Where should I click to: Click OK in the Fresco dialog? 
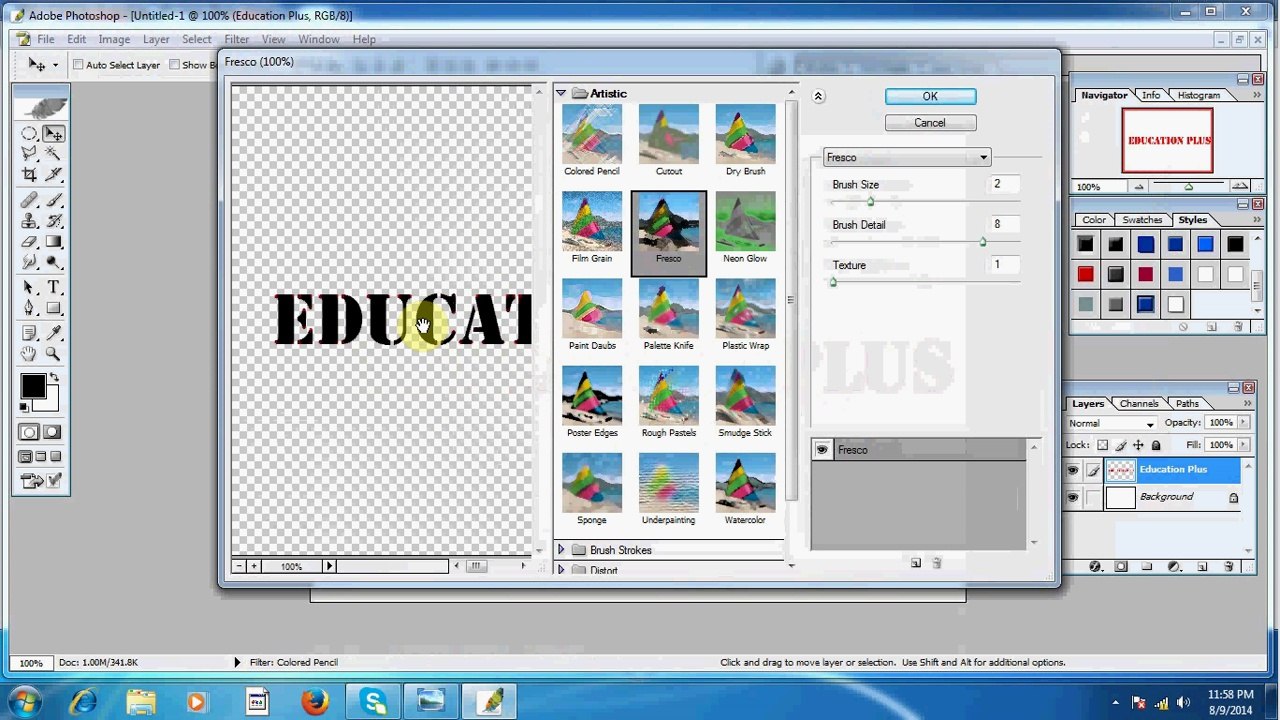click(x=930, y=96)
